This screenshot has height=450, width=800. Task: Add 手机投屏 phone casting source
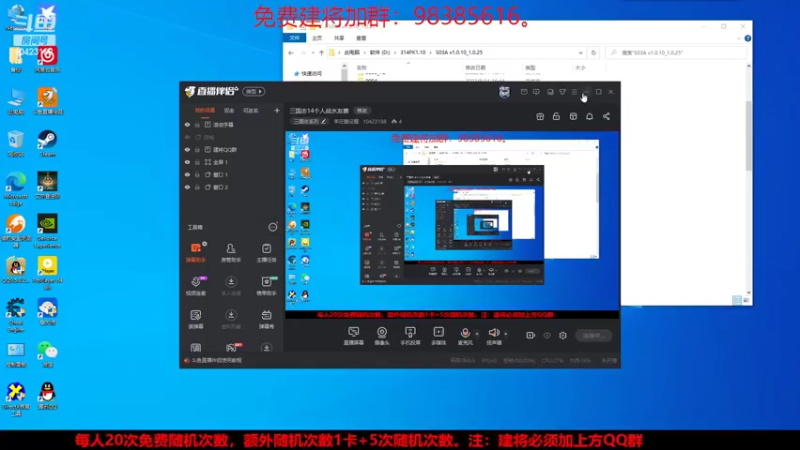click(410, 336)
